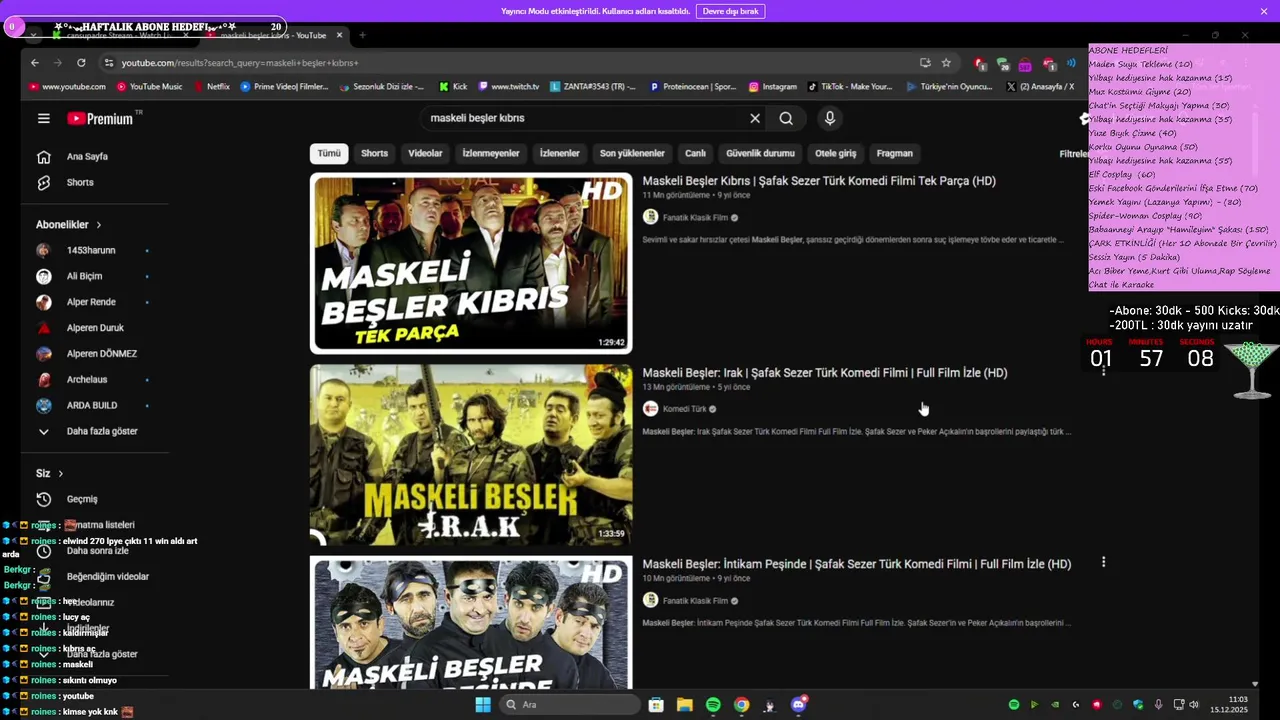Open more options for İntikam Peşinde video
Screen dimensions: 1280x720
pyautogui.click(x=1103, y=562)
